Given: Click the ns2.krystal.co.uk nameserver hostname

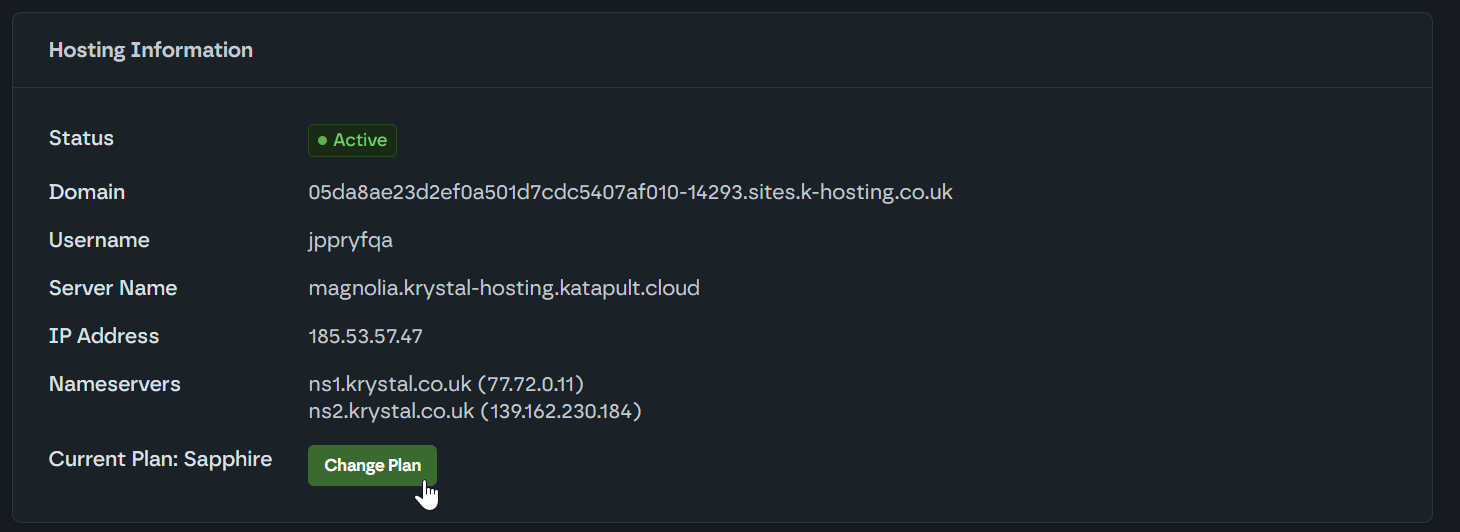Looking at the screenshot, I should click(x=391, y=411).
